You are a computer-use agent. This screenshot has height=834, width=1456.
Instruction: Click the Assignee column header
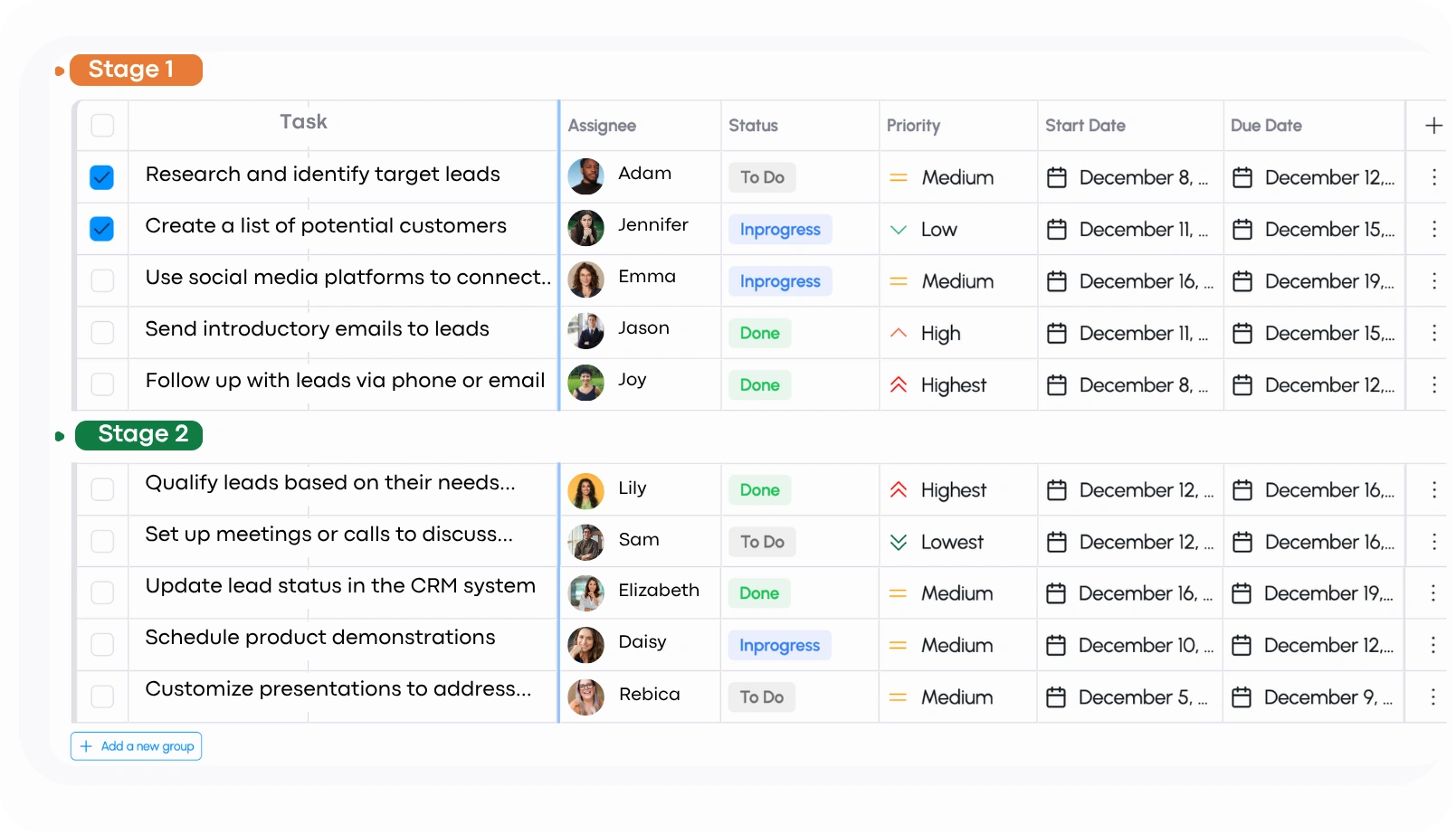click(x=602, y=126)
